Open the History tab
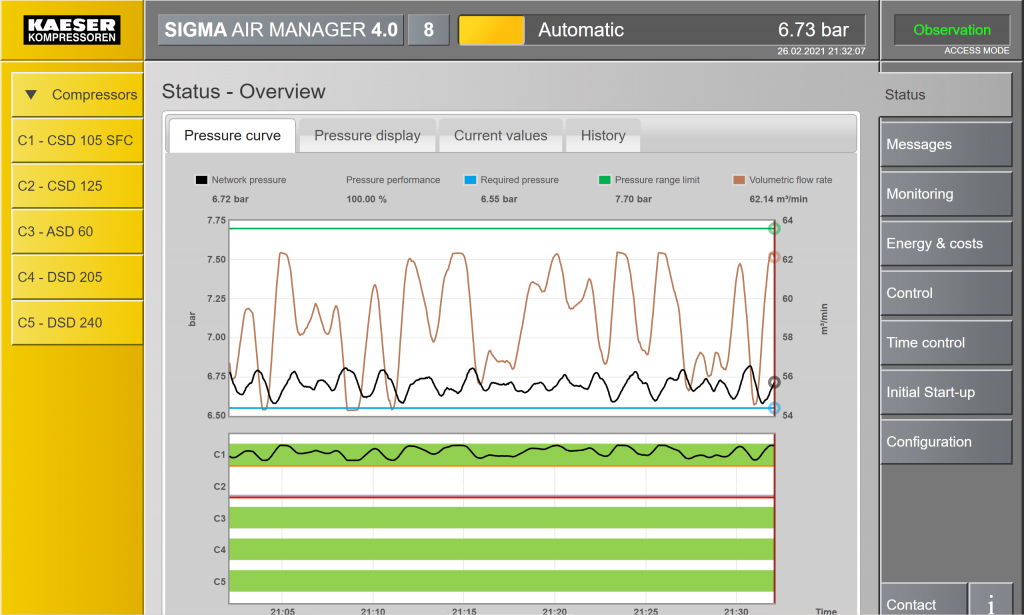 tap(602, 136)
